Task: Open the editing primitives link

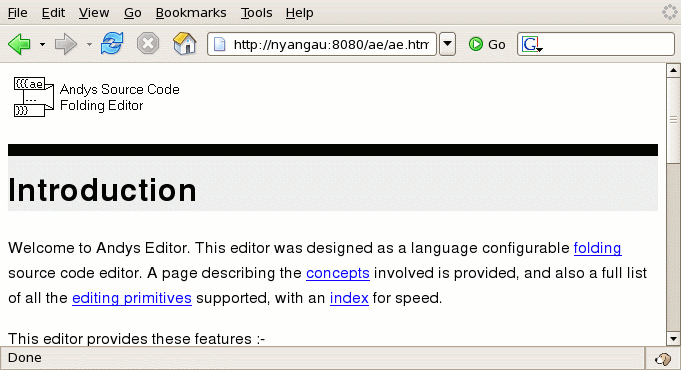Action: 132,298
